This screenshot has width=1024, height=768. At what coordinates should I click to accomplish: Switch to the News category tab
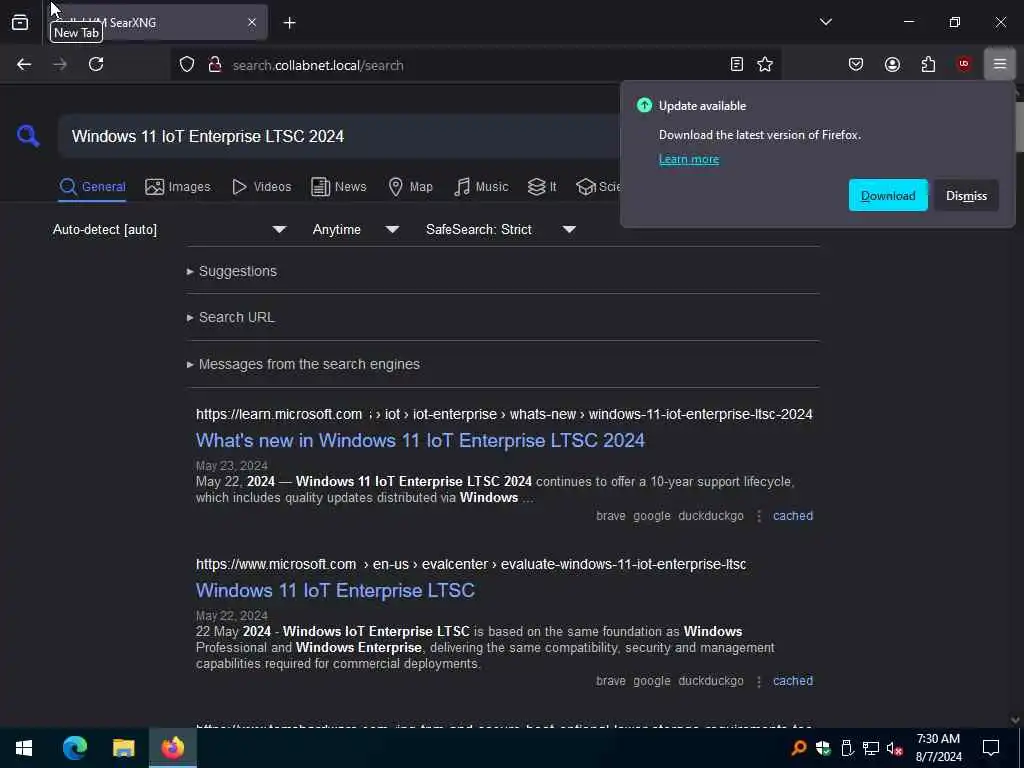tap(338, 187)
